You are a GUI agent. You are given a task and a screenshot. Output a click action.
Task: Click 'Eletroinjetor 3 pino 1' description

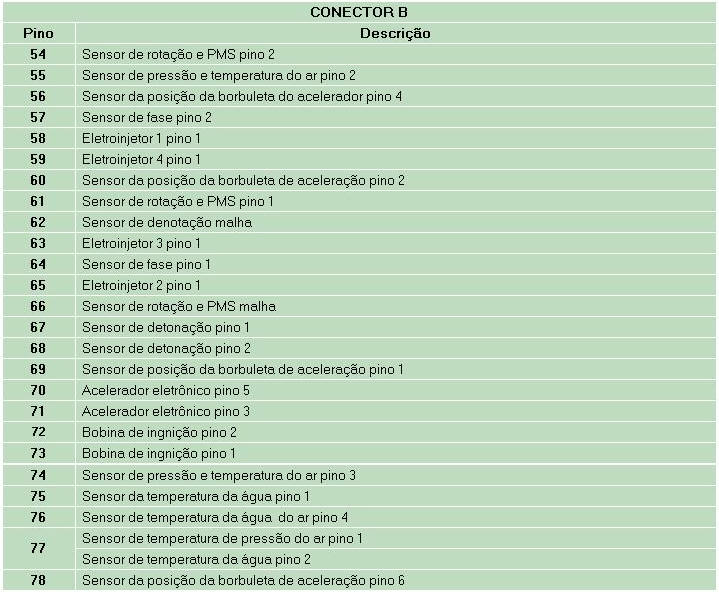point(141,243)
